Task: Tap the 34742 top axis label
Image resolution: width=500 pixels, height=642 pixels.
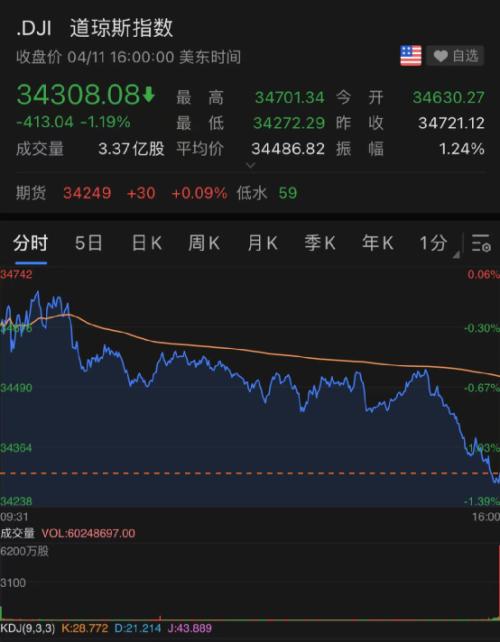Action: click(16, 274)
